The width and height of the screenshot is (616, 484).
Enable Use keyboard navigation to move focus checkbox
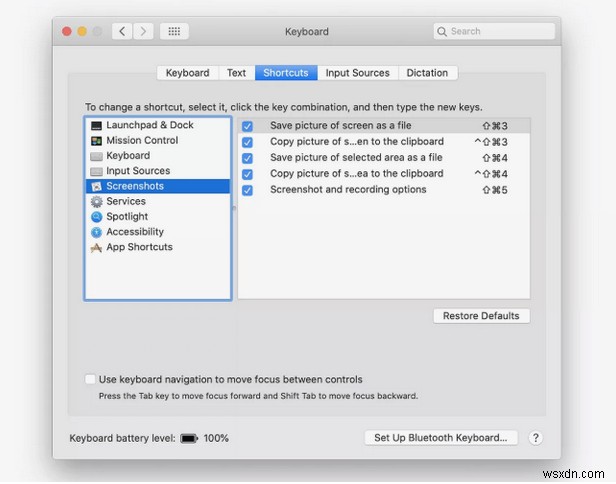[90, 379]
